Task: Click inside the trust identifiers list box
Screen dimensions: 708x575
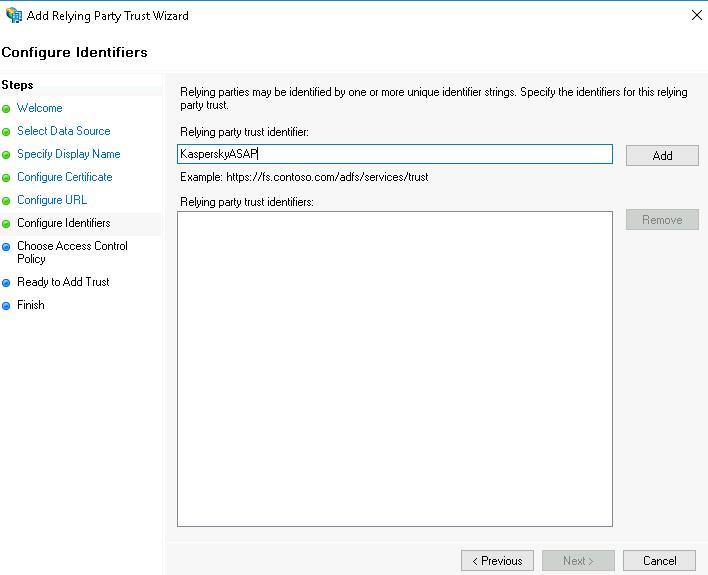Action: [x=394, y=368]
